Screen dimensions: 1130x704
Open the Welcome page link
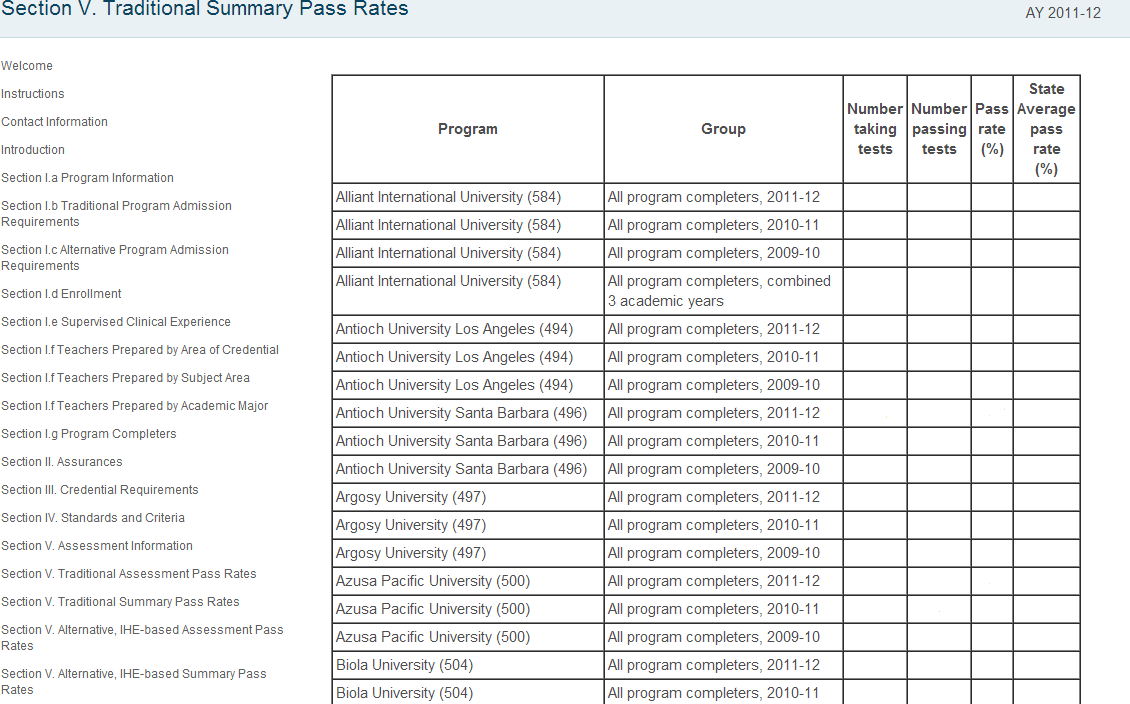click(27, 66)
